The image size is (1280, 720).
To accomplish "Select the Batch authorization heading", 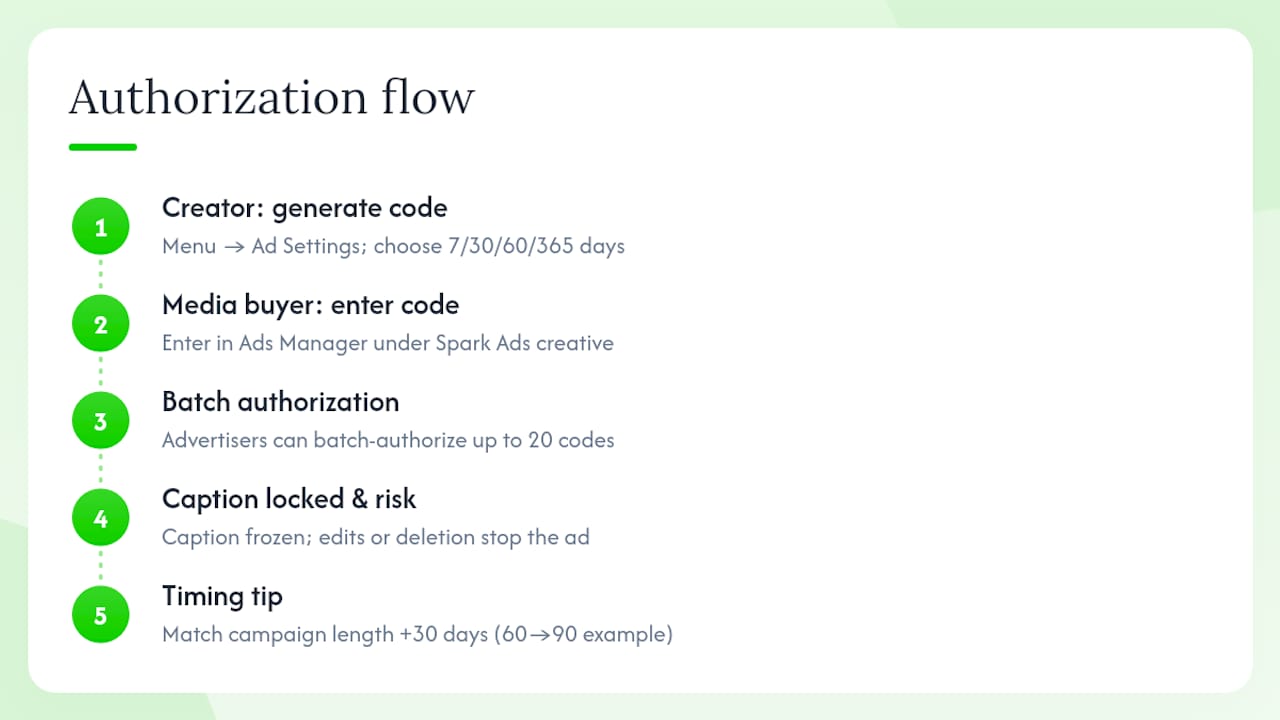I will (281, 402).
